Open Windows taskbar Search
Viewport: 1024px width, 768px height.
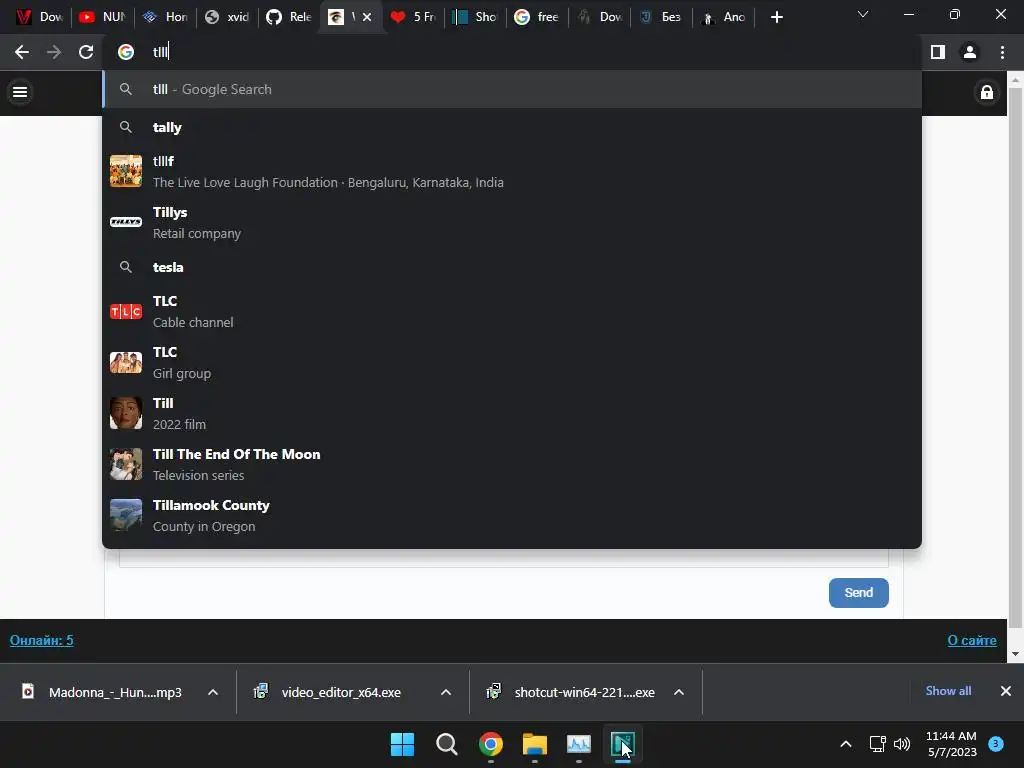point(447,744)
